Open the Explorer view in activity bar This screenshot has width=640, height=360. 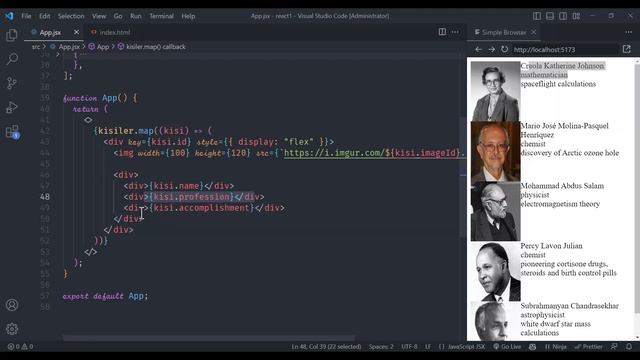12,35
